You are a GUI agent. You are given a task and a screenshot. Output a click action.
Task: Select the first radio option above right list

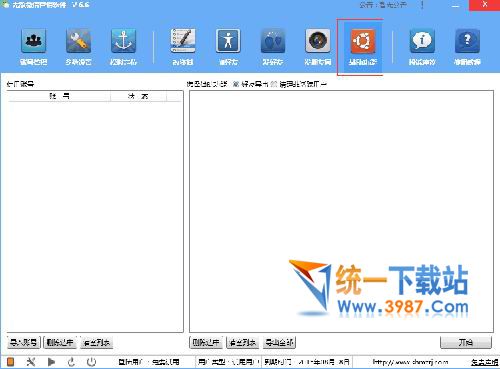[236, 84]
